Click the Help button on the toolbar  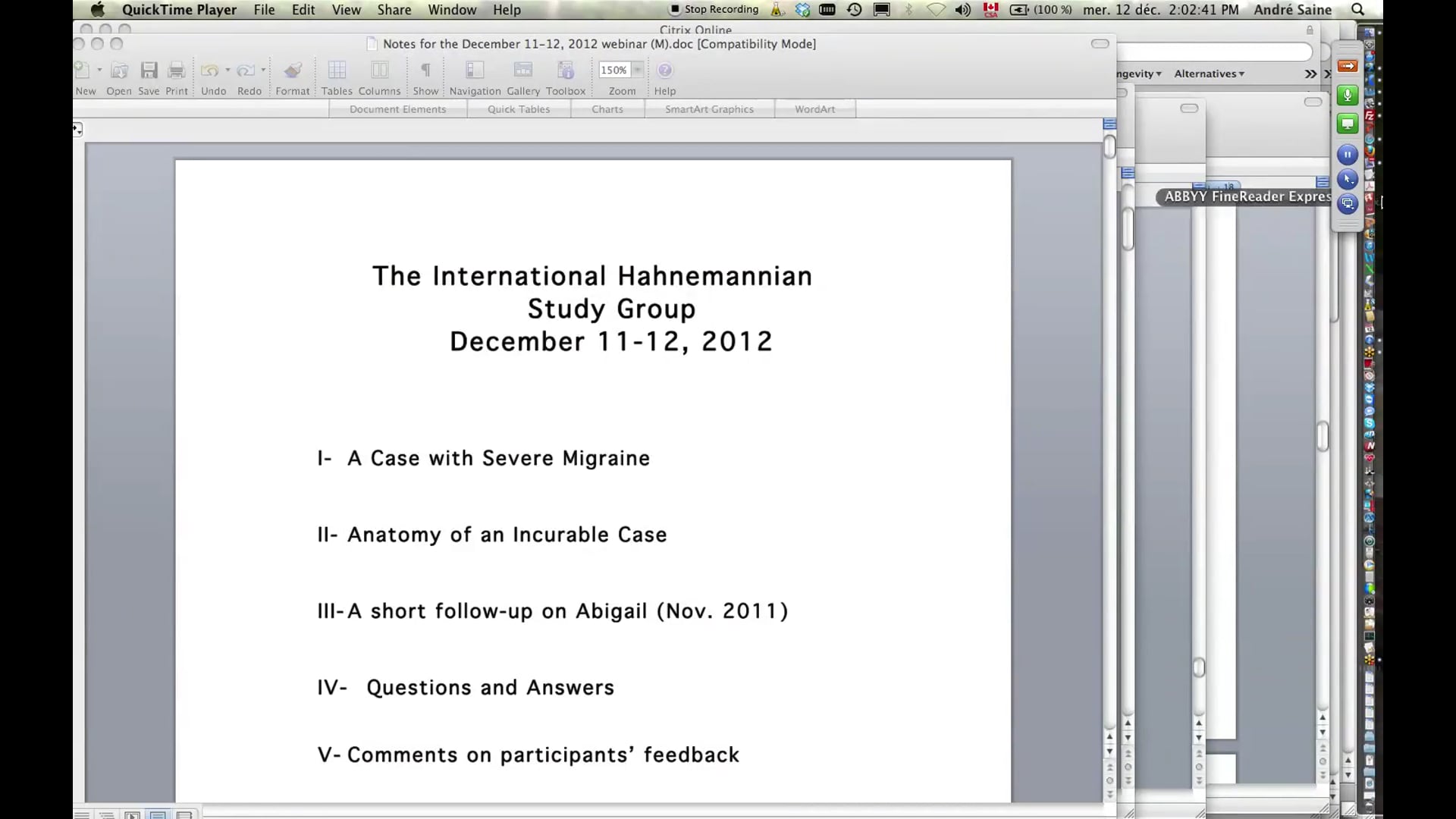tap(664, 70)
